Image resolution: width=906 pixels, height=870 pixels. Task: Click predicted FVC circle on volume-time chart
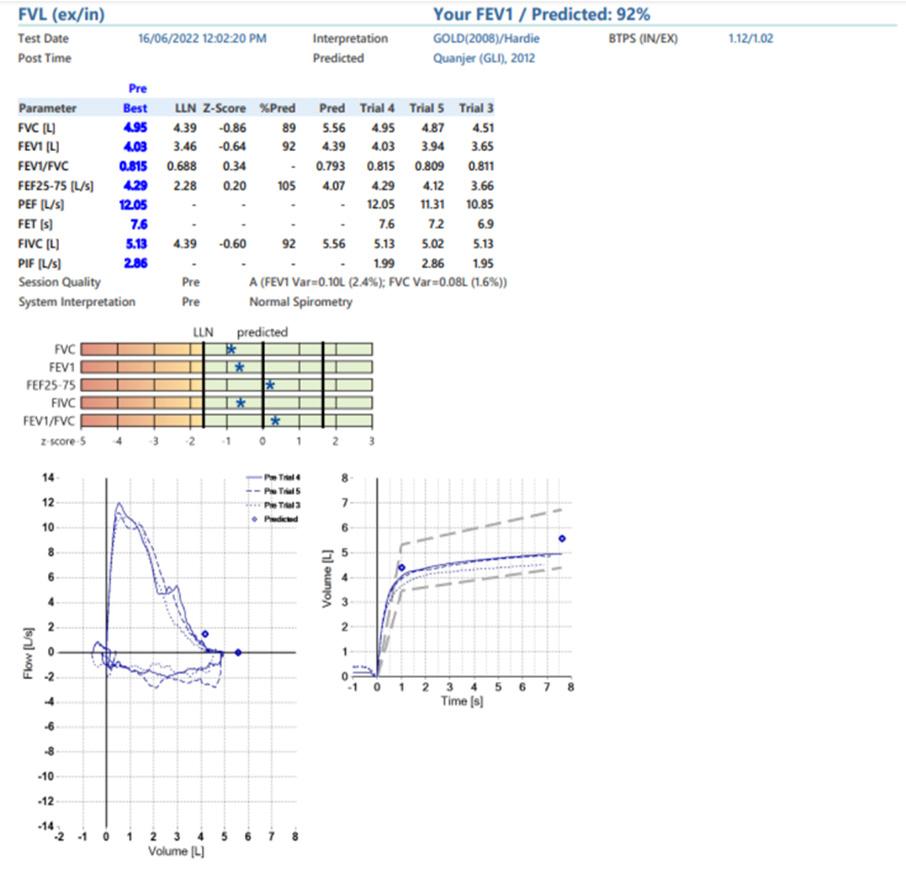click(562, 538)
